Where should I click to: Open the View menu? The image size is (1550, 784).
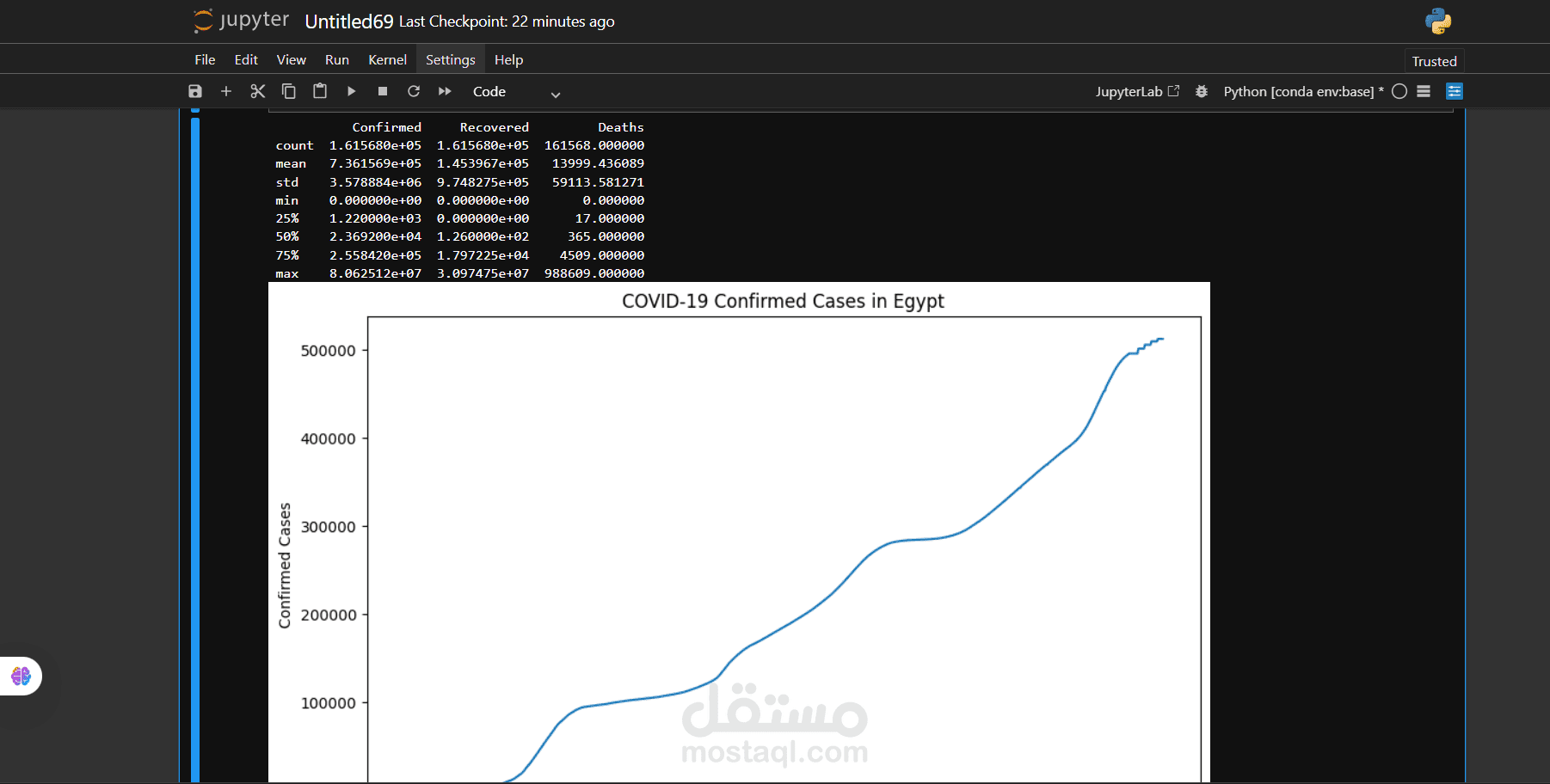[291, 59]
